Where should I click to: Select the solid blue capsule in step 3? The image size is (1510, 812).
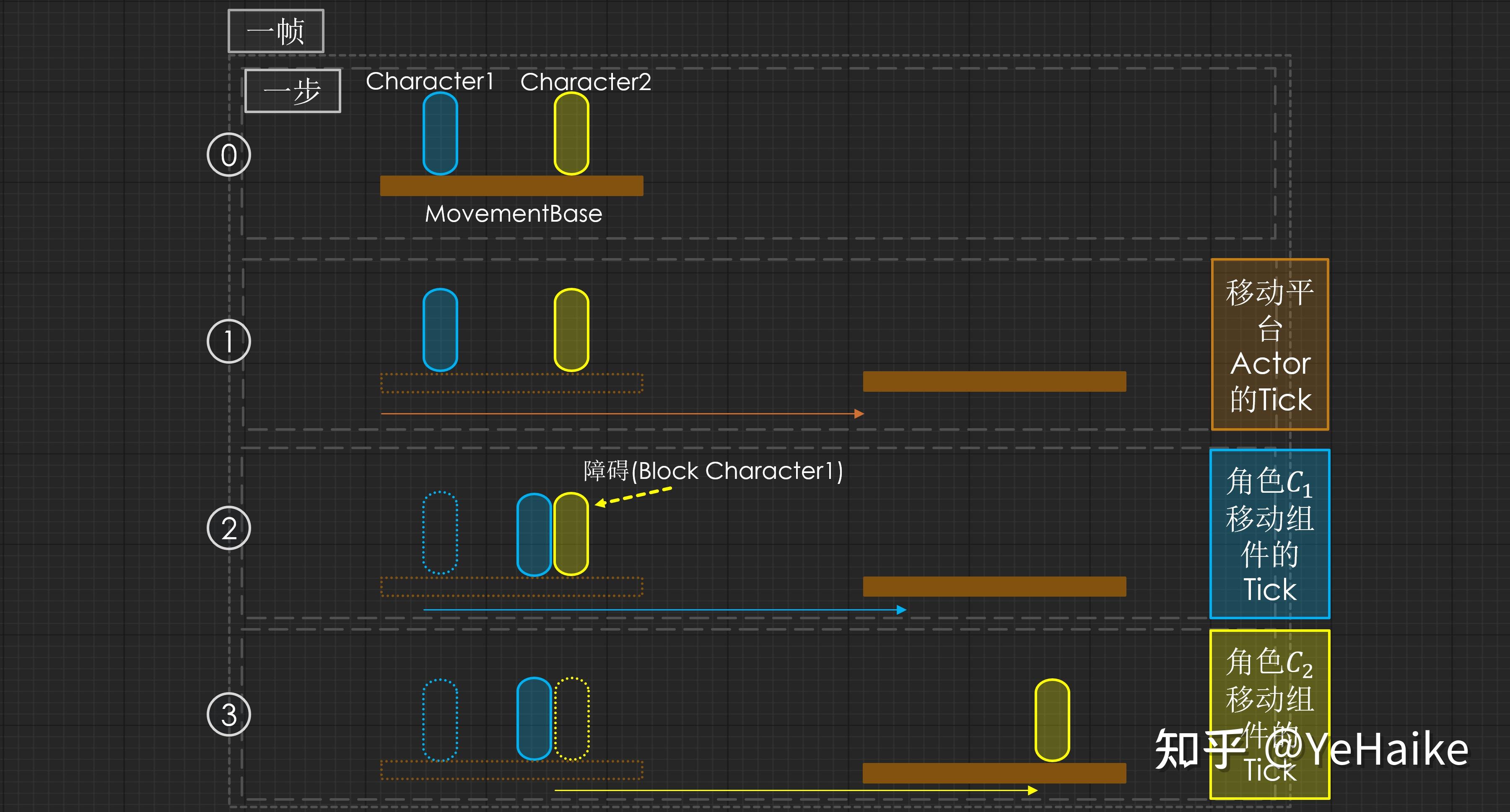(x=534, y=719)
